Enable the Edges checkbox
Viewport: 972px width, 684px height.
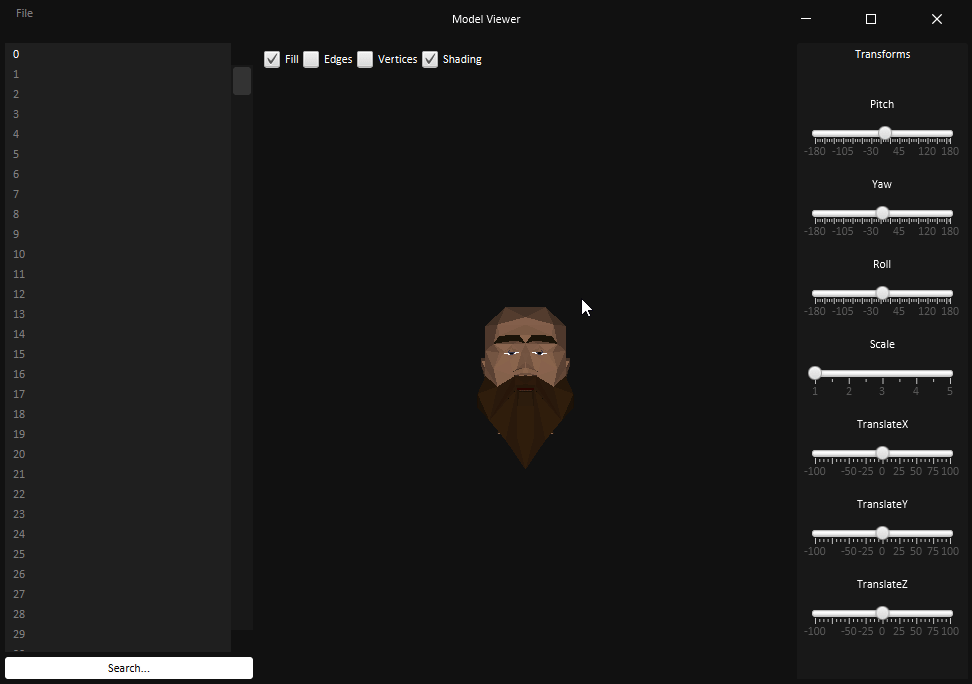(x=311, y=59)
